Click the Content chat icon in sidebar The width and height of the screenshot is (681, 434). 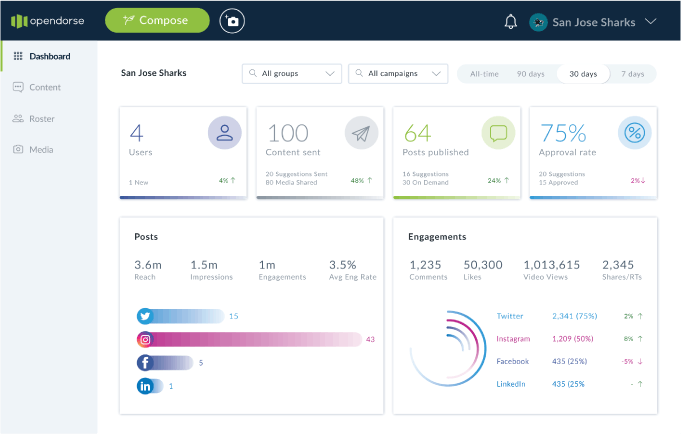[x=18, y=87]
